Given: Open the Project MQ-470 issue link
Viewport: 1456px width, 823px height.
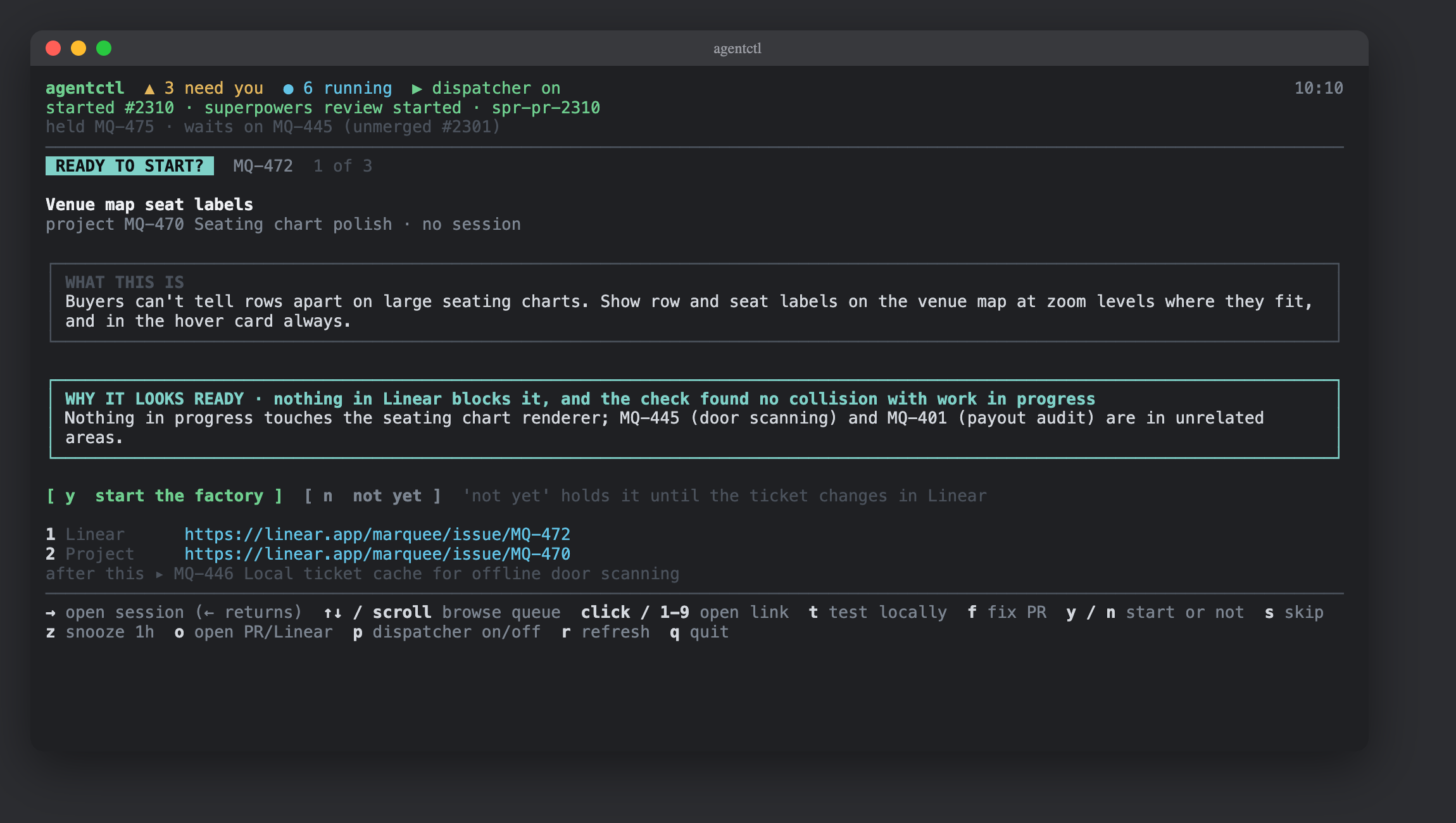Looking at the screenshot, I should [x=377, y=554].
